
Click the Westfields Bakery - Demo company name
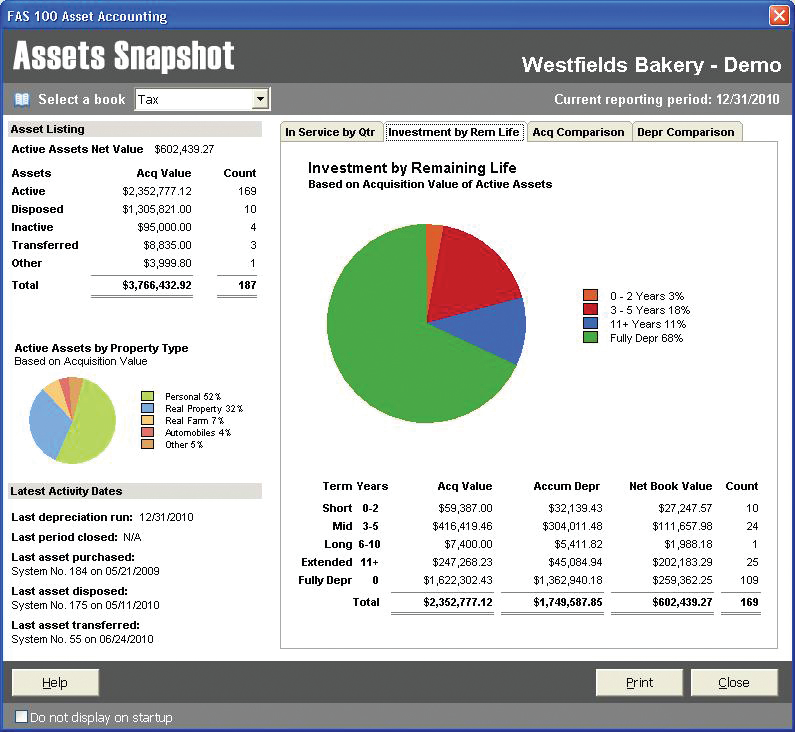pos(652,65)
